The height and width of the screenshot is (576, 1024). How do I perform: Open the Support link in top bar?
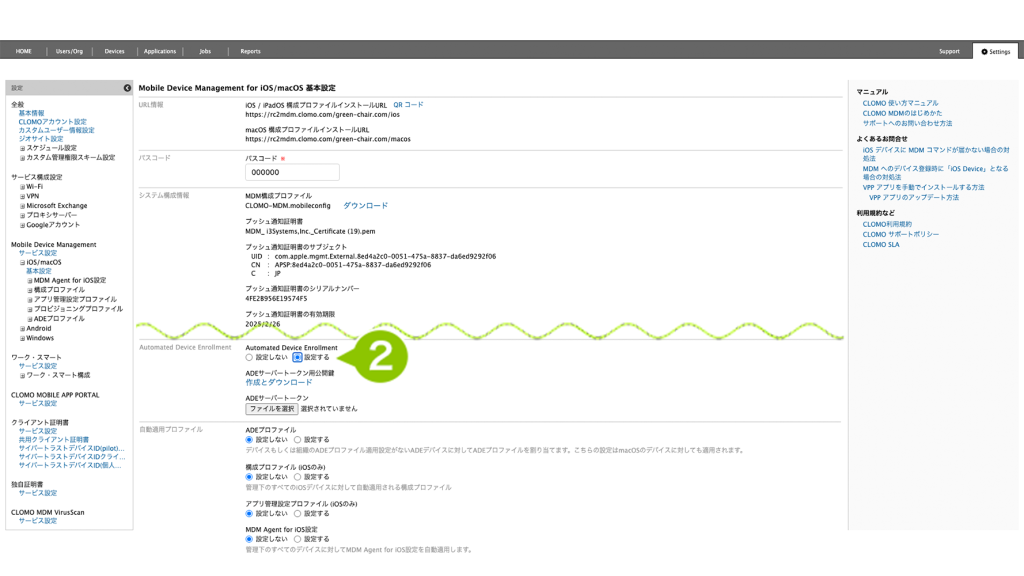[x=949, y=51]
